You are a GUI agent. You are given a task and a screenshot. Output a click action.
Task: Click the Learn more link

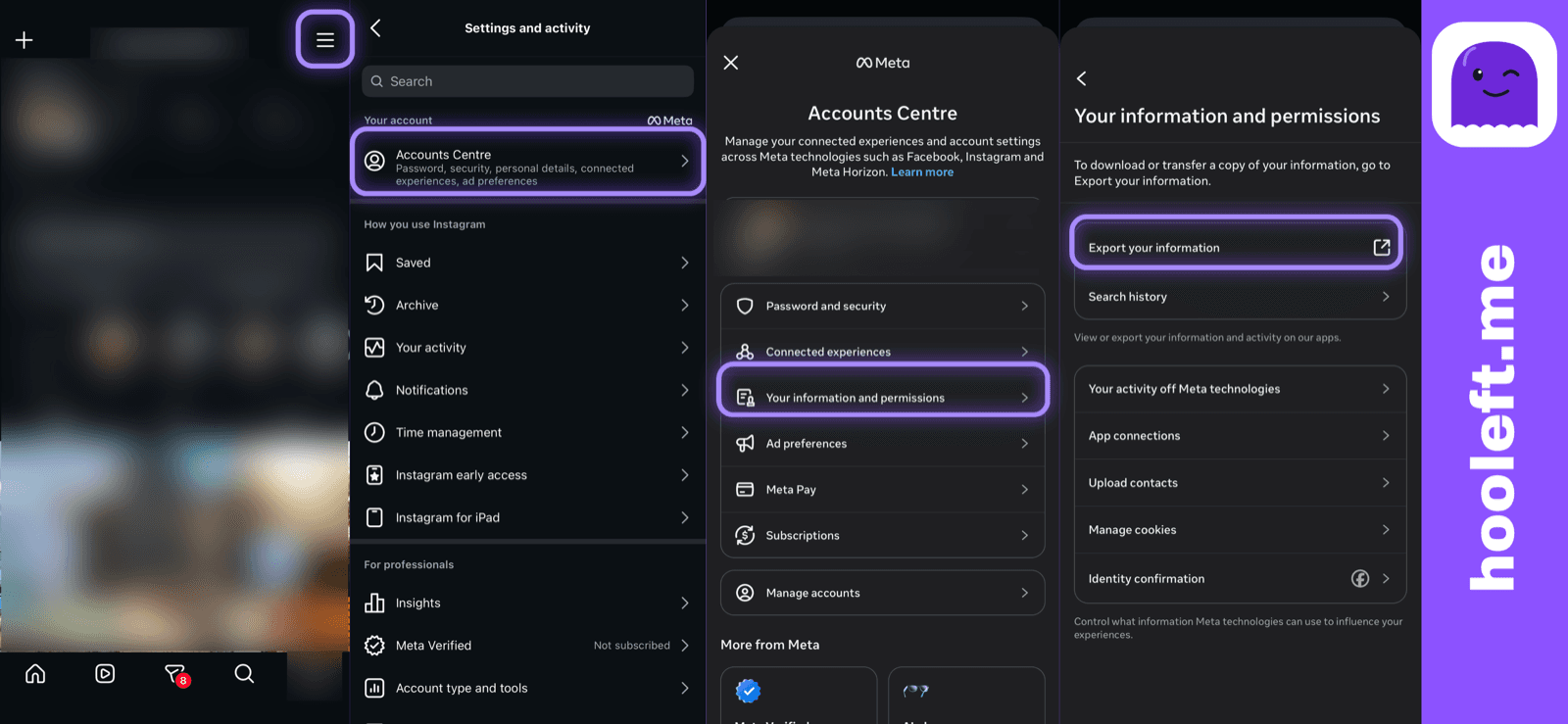(x=922, y=172)
